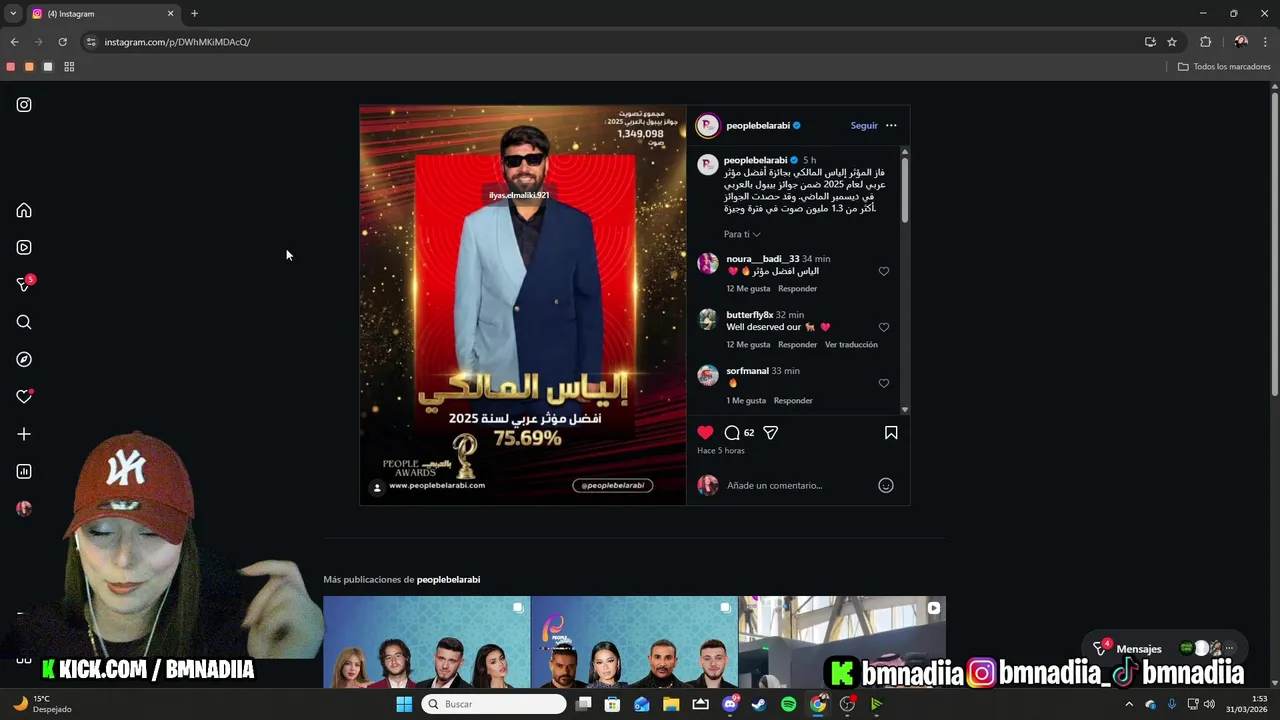Open Steam from the taskbar
Image resolution: width=1280 pixels, height=720 pixels.
pyautogui.click(x=759, y=704)
